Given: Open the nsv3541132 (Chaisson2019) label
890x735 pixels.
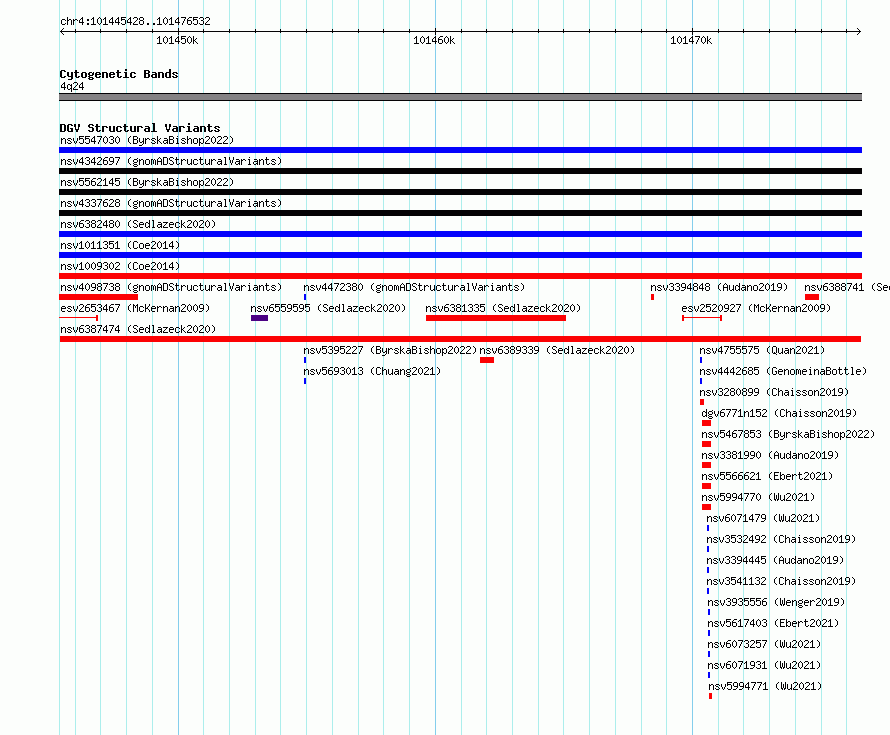Looking at the screenshot, I should click(x=781, y=581).
